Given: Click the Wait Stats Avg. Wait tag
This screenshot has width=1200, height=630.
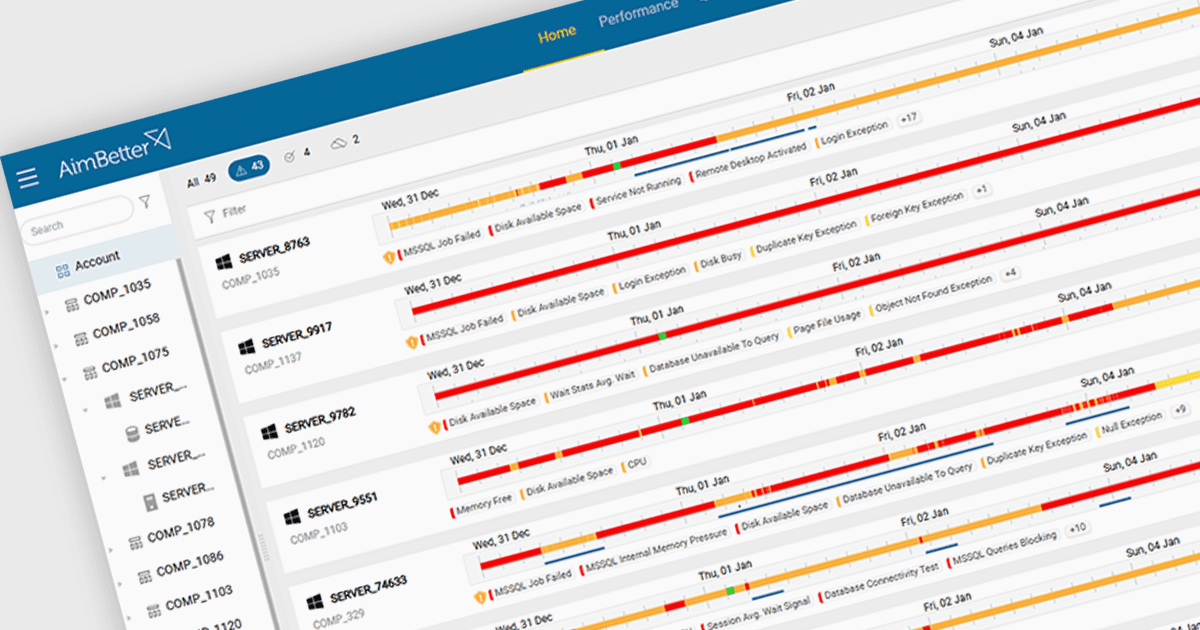Looking at the screenshot, I should click(590, 385).
